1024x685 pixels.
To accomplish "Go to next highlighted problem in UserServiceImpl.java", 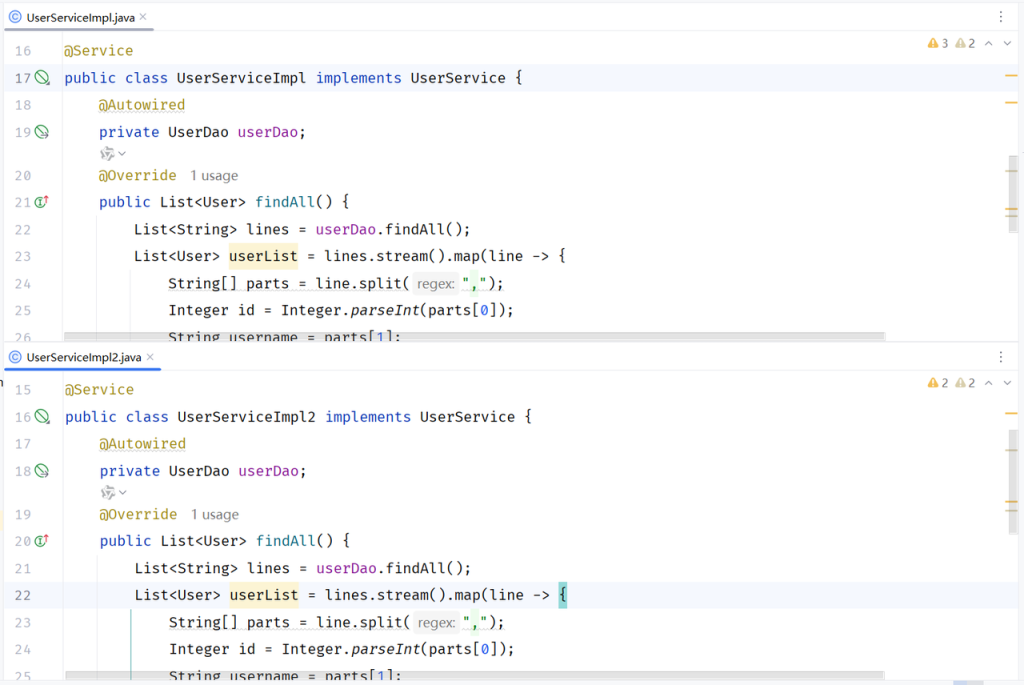I will (x=1008, y=44).
